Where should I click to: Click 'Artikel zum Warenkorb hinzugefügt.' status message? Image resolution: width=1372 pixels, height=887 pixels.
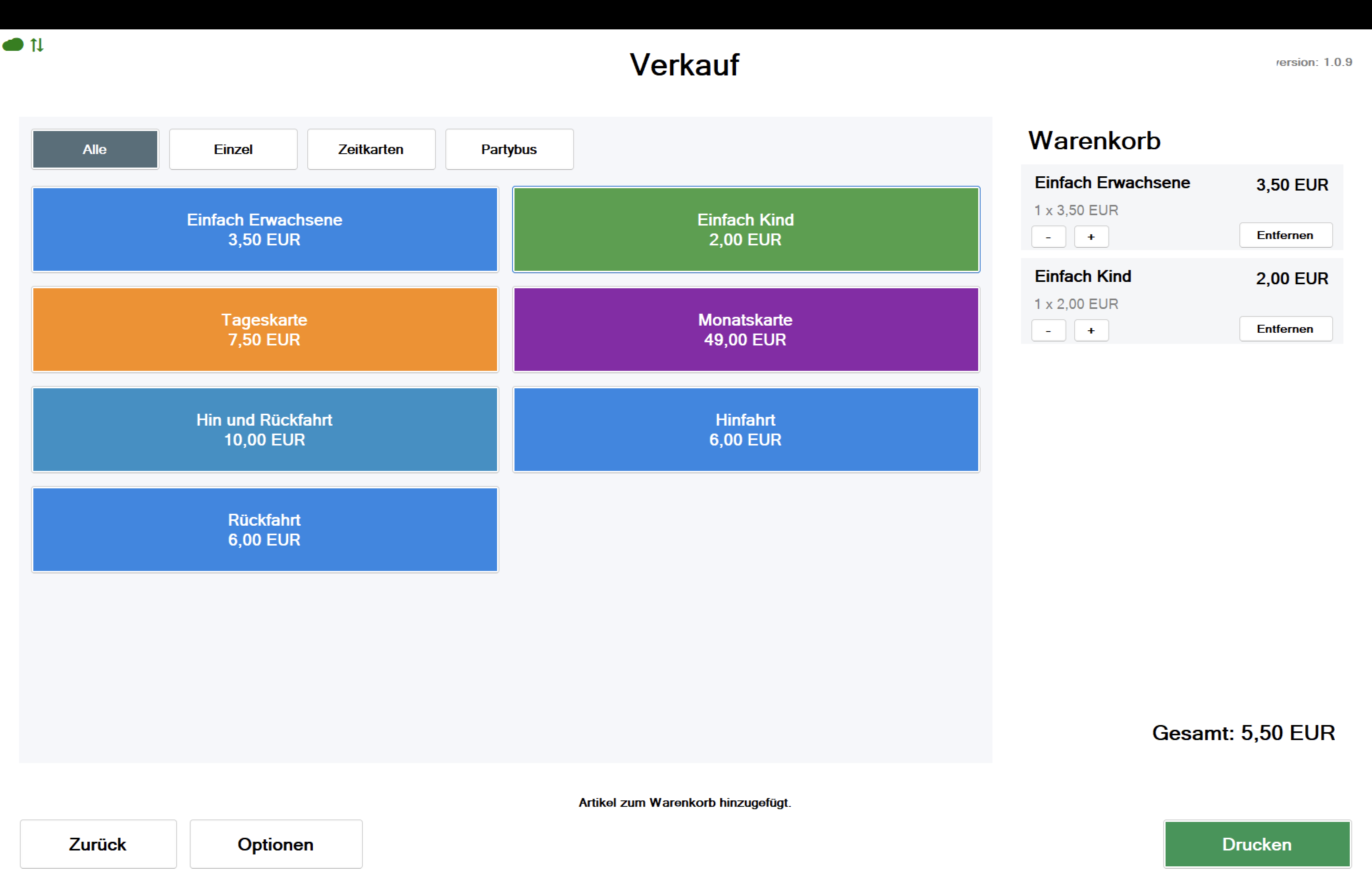(x=684, y=802)
